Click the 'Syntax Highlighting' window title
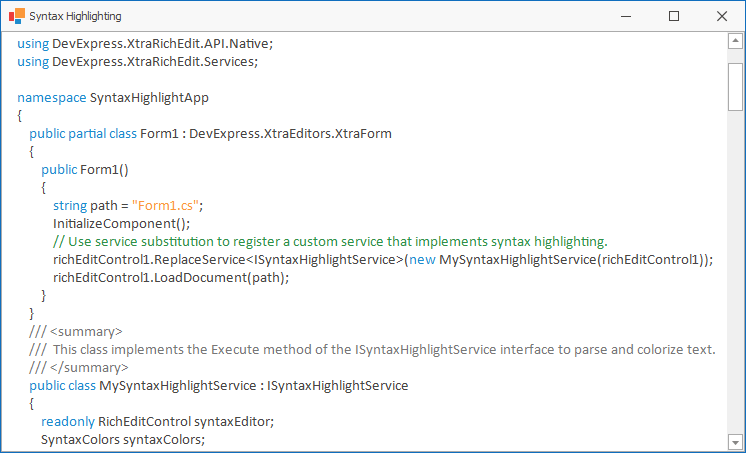The height and width of the screenshot is (454, 746). click(75, 16)
